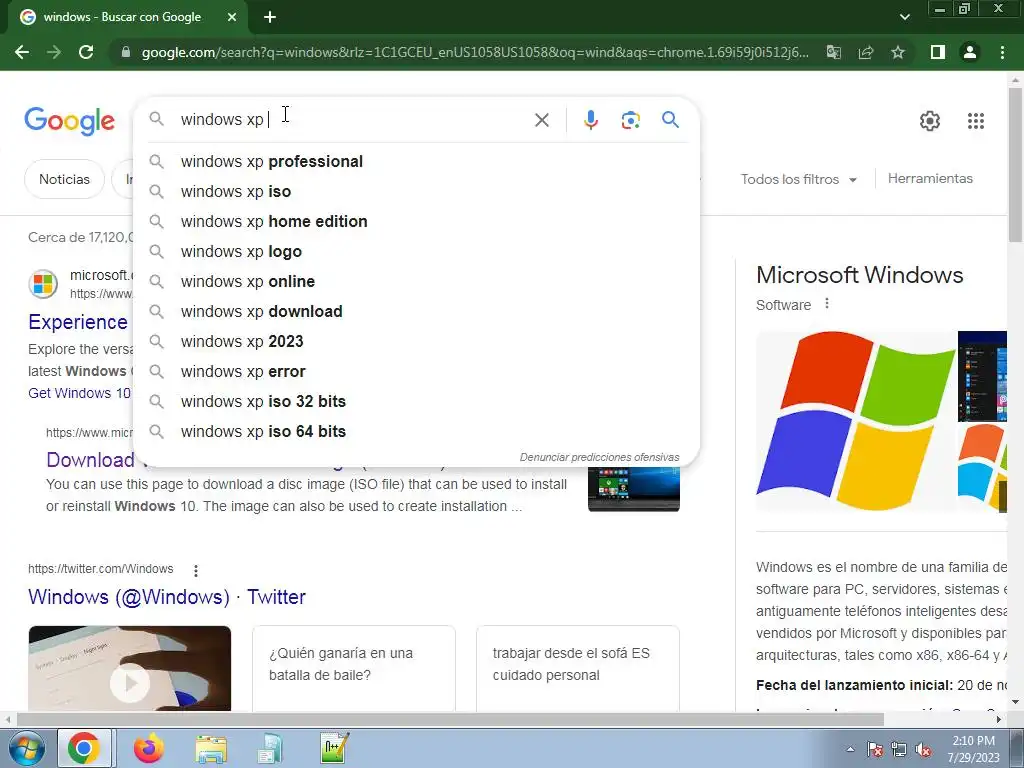Click the share page icon
The image size is (1024, 768).
pyautogui.click(x=866, y=52)
